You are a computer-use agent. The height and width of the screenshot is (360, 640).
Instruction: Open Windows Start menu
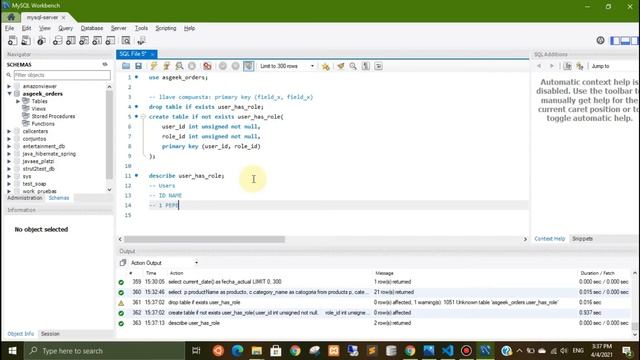click(12, 351)
